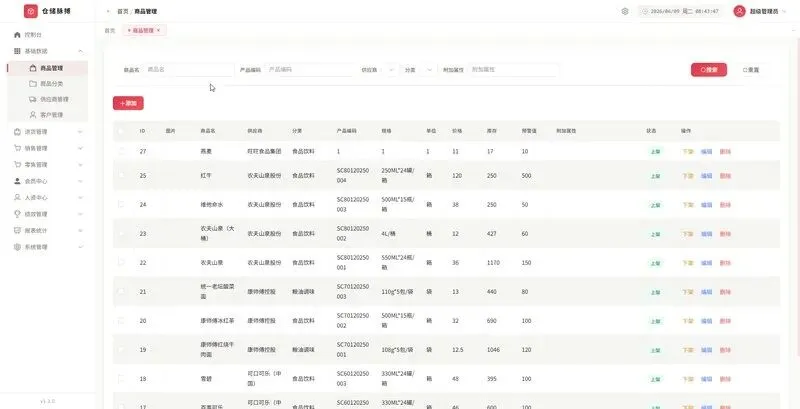Open 控制台 via its home icon
Image resolution: width=800 pixels, height=409 pixels.
pyautogui.click(x=17, y=35)
